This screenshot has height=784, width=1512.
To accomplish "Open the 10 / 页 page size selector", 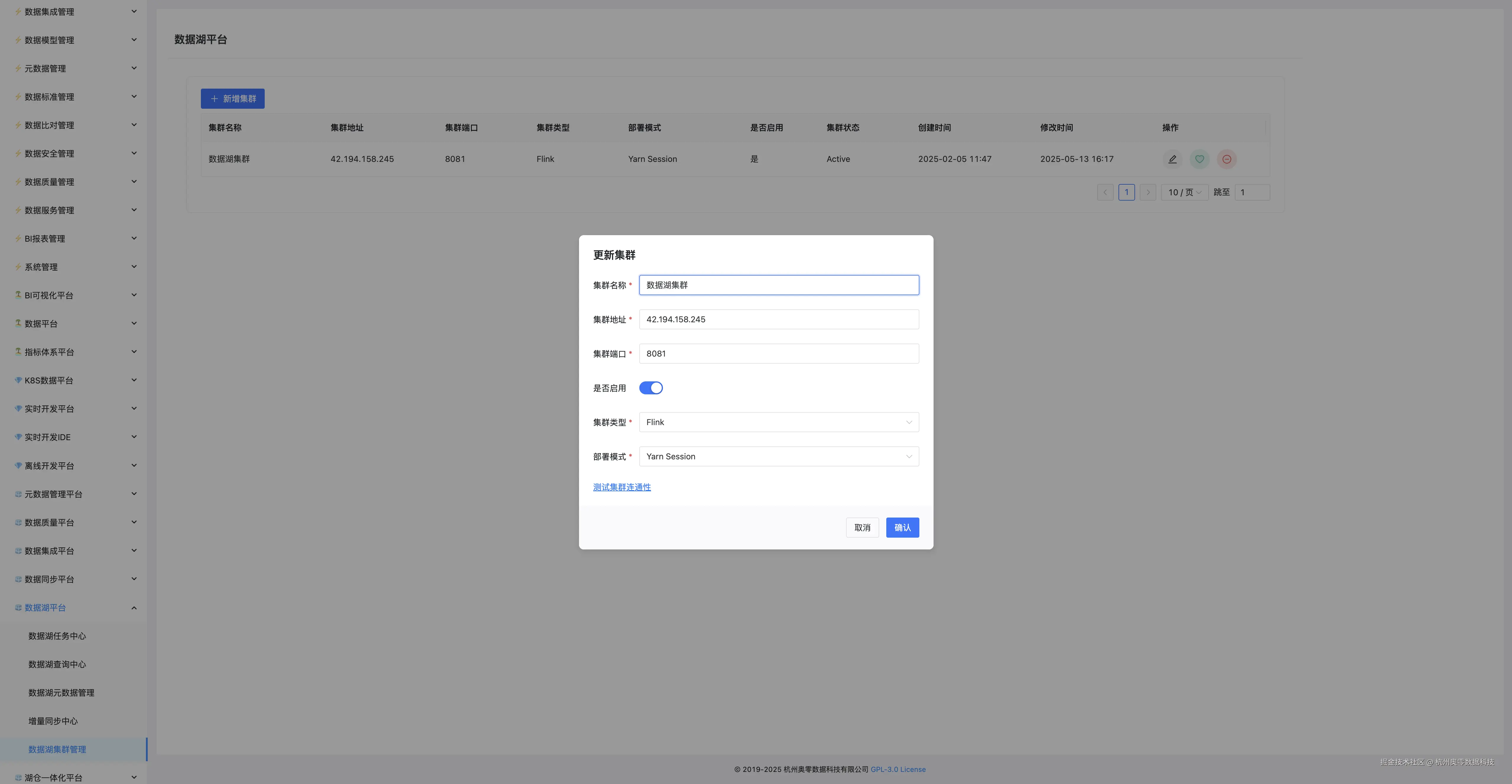I will pyautogui.click(x=1184, y=193).
